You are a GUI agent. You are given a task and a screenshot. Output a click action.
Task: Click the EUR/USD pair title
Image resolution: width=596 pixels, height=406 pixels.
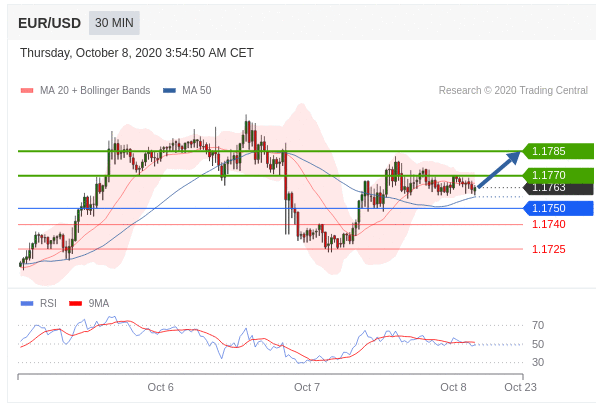coord(49,23)
